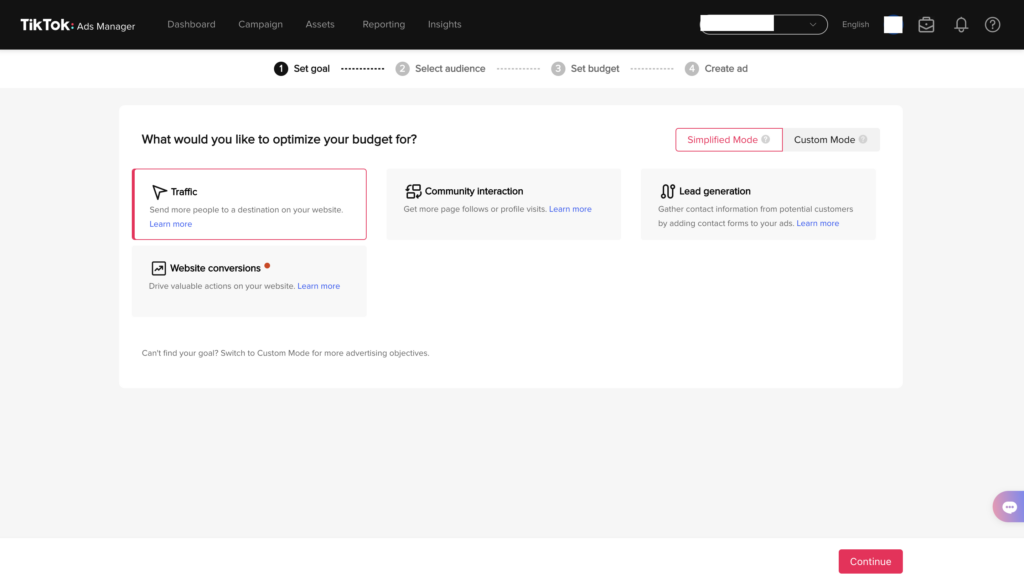Click the Lead generation icon
Screen dimensions: 1024x585
667,191
